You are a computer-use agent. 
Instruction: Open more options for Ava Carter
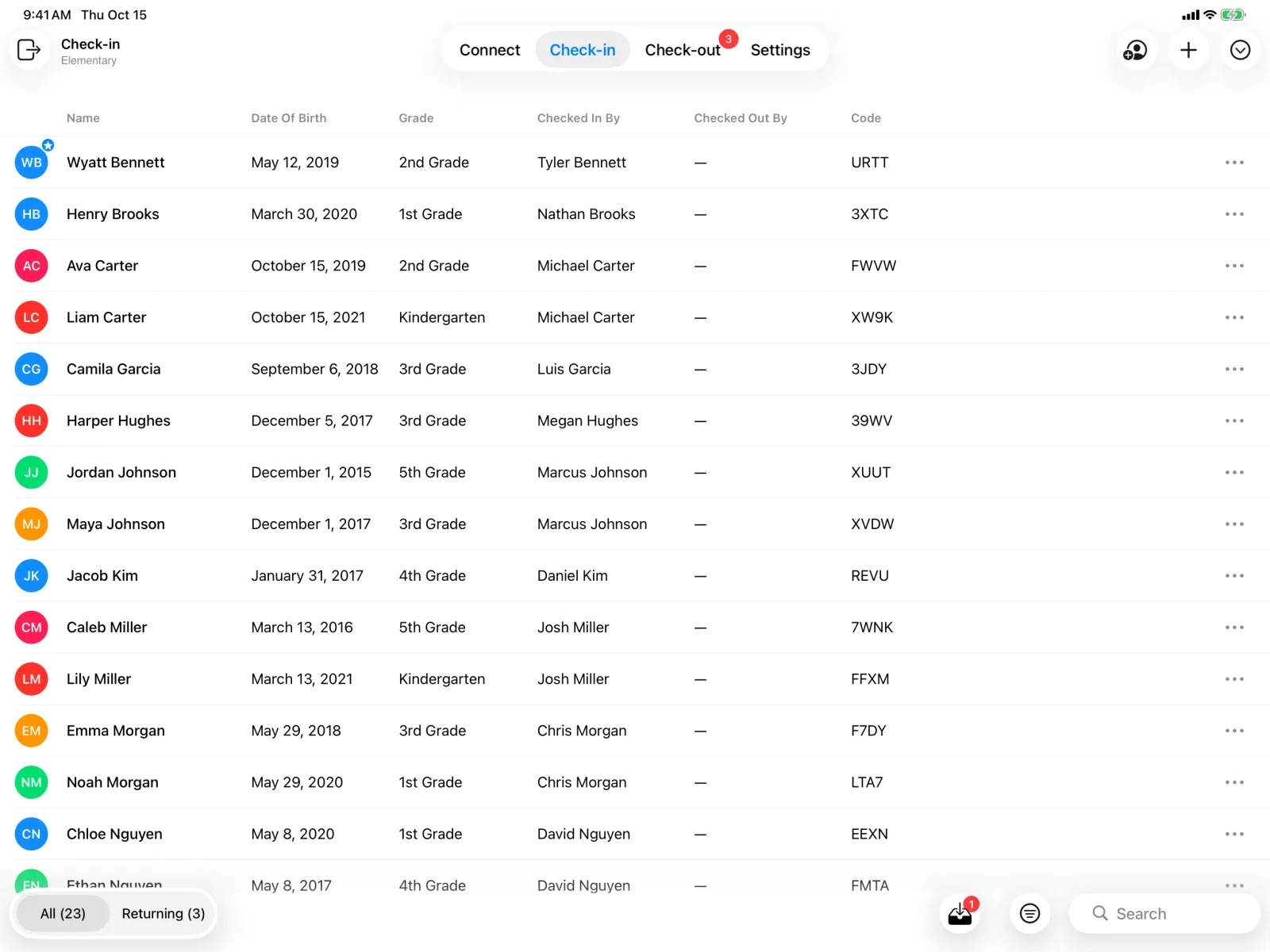1234,266
